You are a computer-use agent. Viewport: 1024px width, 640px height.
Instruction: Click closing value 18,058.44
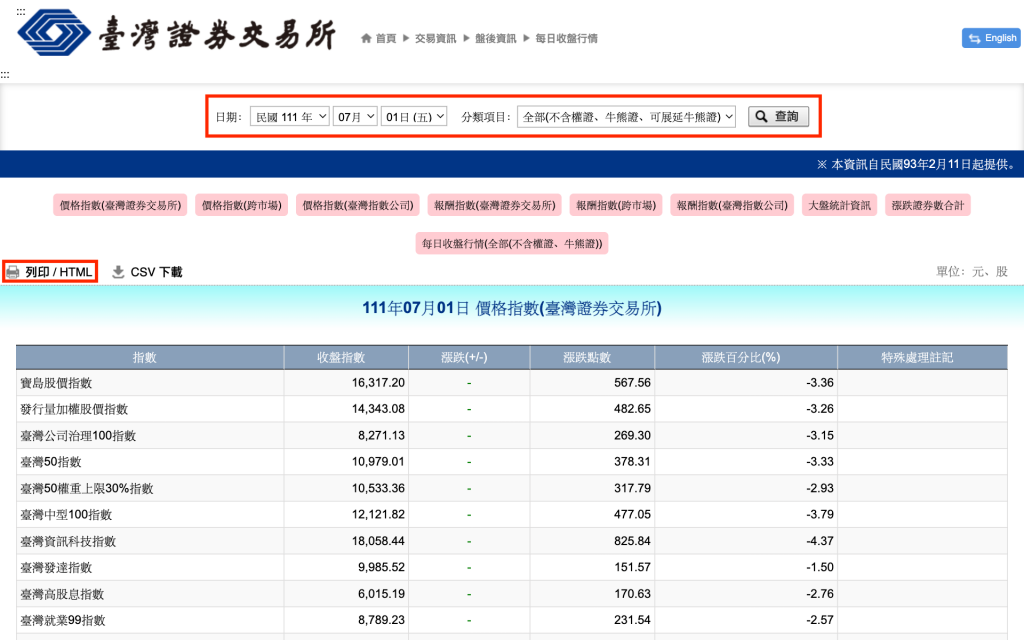pos(378,541)
